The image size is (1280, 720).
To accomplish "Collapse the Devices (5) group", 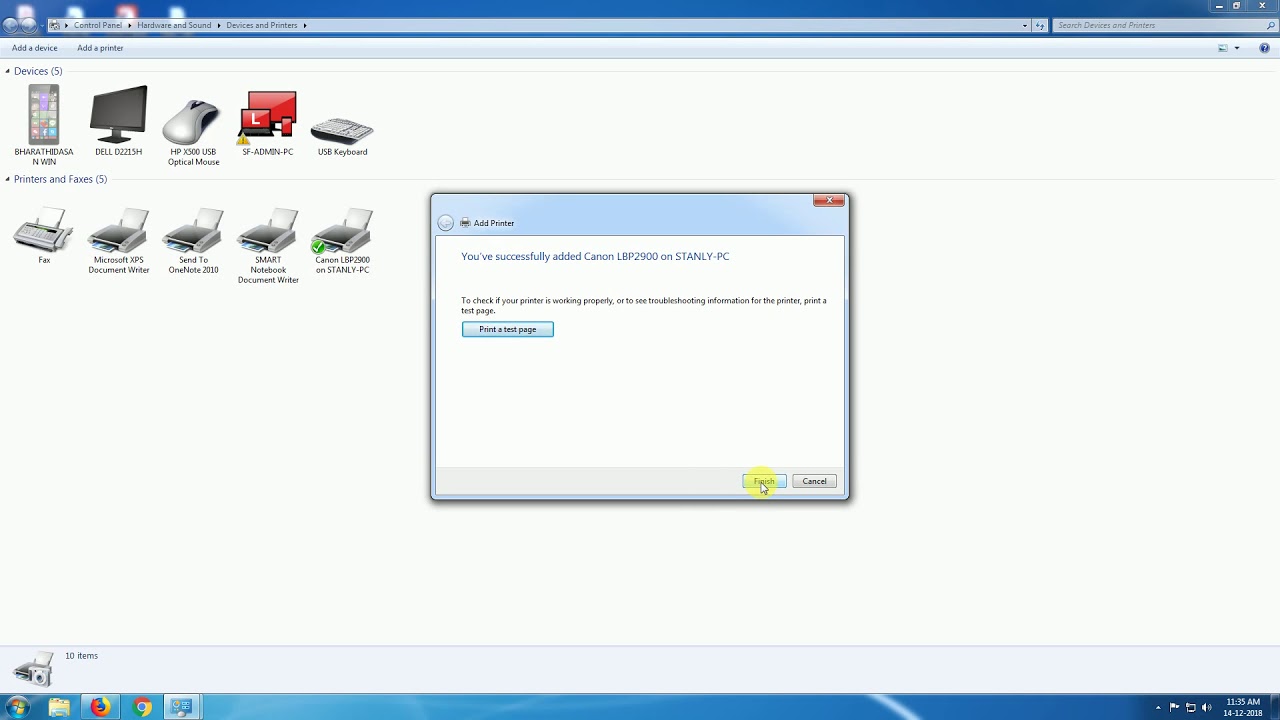I will click(7, 71).
